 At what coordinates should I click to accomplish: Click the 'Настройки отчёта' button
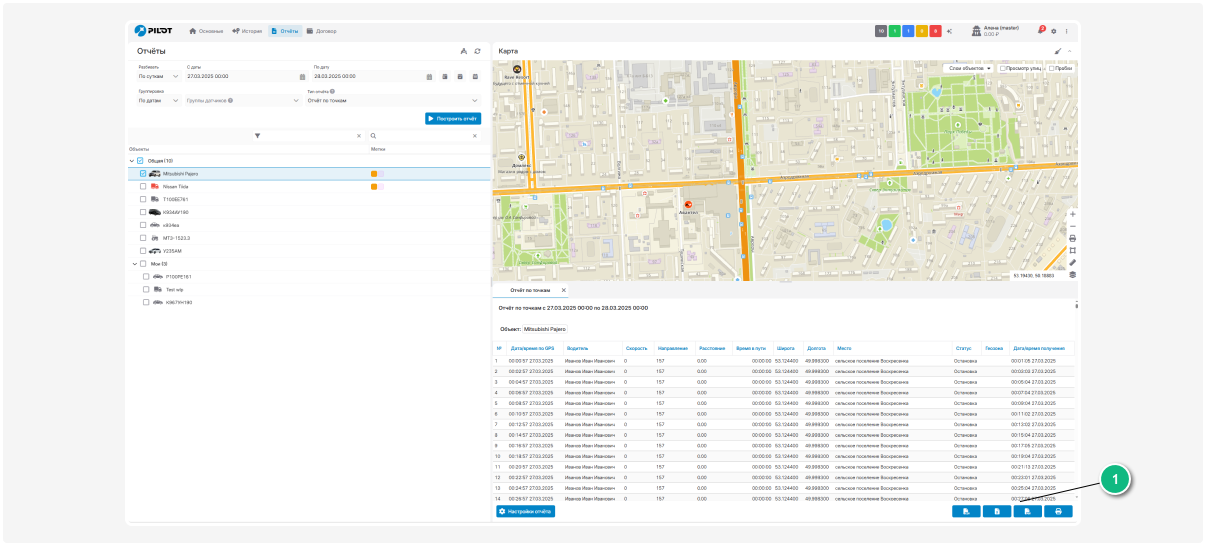tap(525, 511)
